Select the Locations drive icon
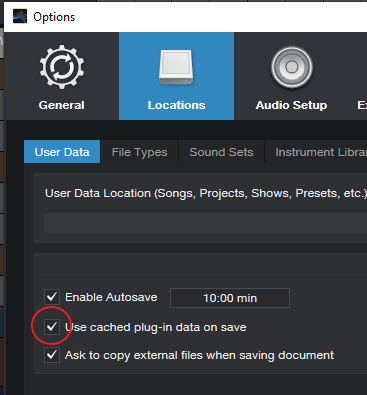 click(x=176, y=67)
